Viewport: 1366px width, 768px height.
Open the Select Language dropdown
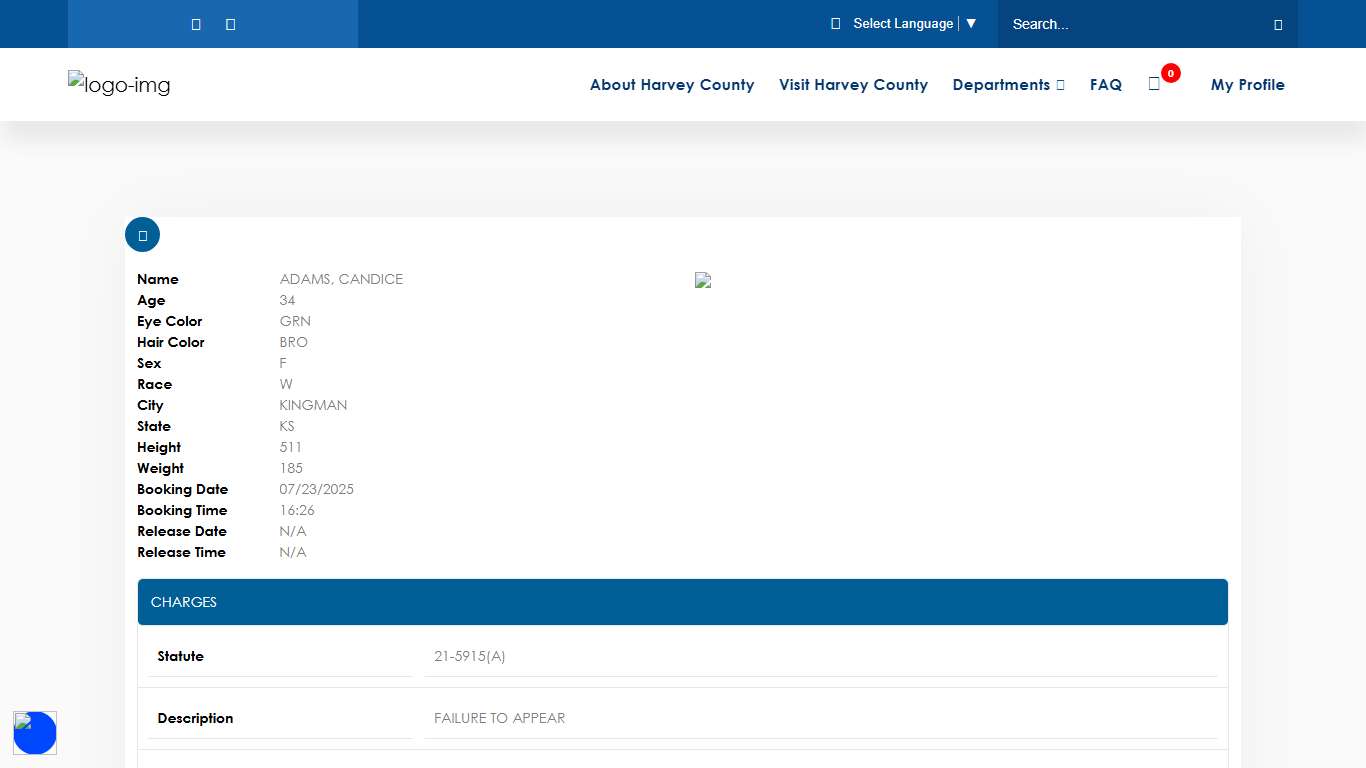[x=903, y=23]
